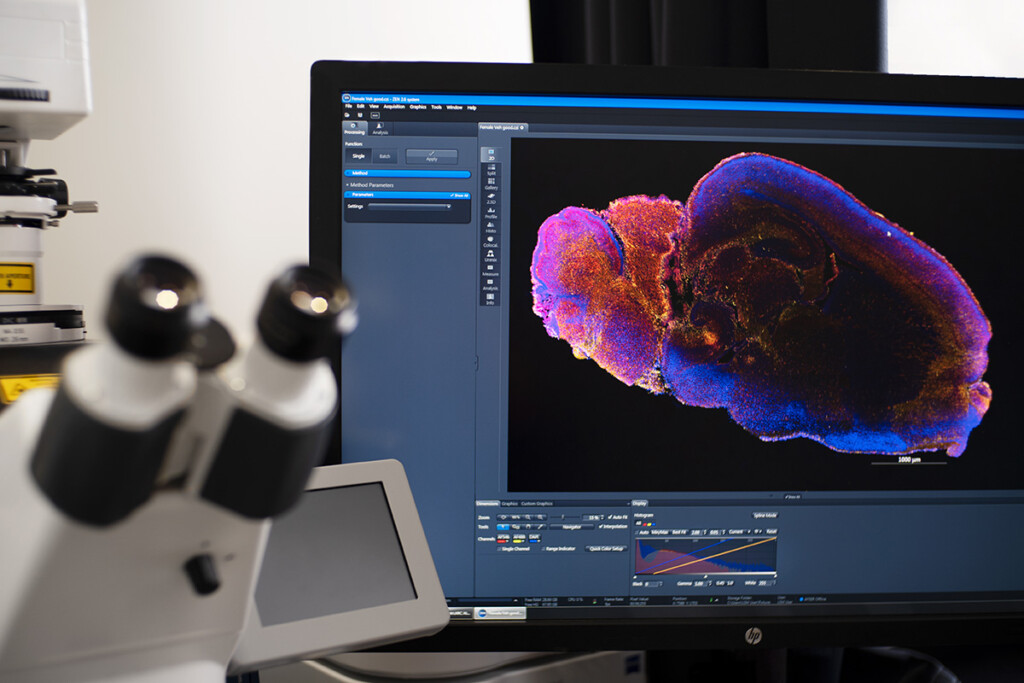Open the Profile view

tap(491, 215)
